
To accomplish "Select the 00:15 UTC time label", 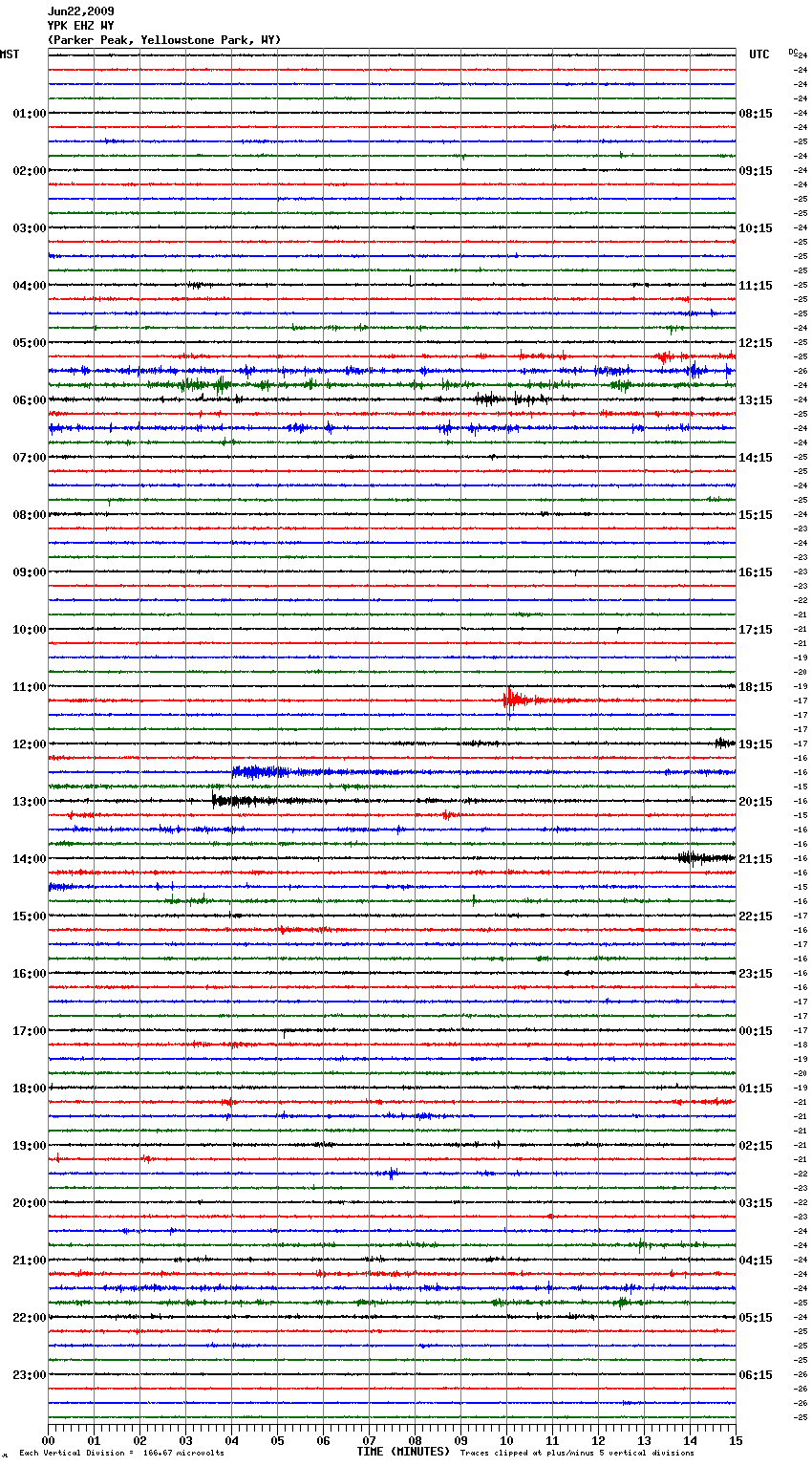I will point(756,1031).
